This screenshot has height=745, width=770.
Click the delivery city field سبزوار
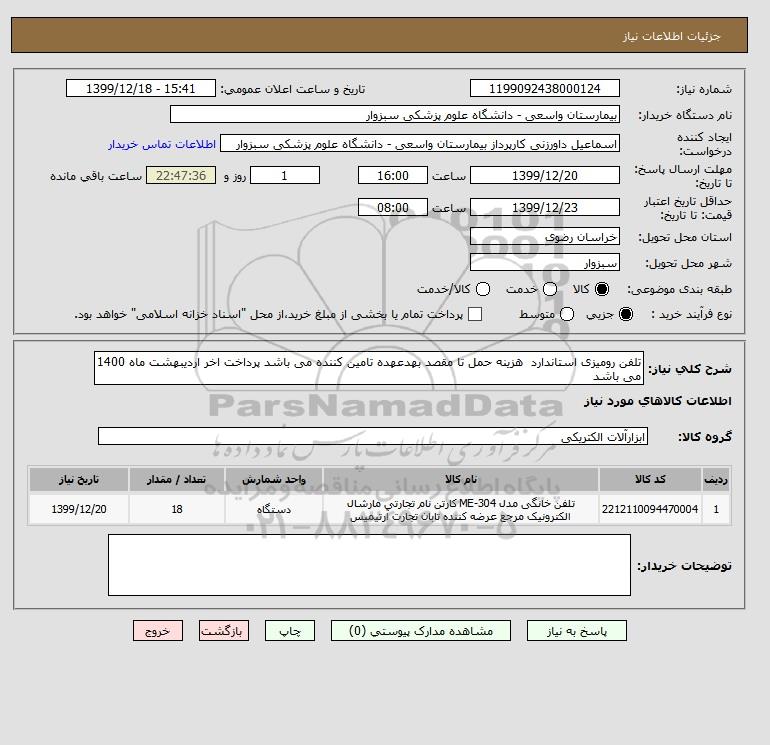(545, 263)
